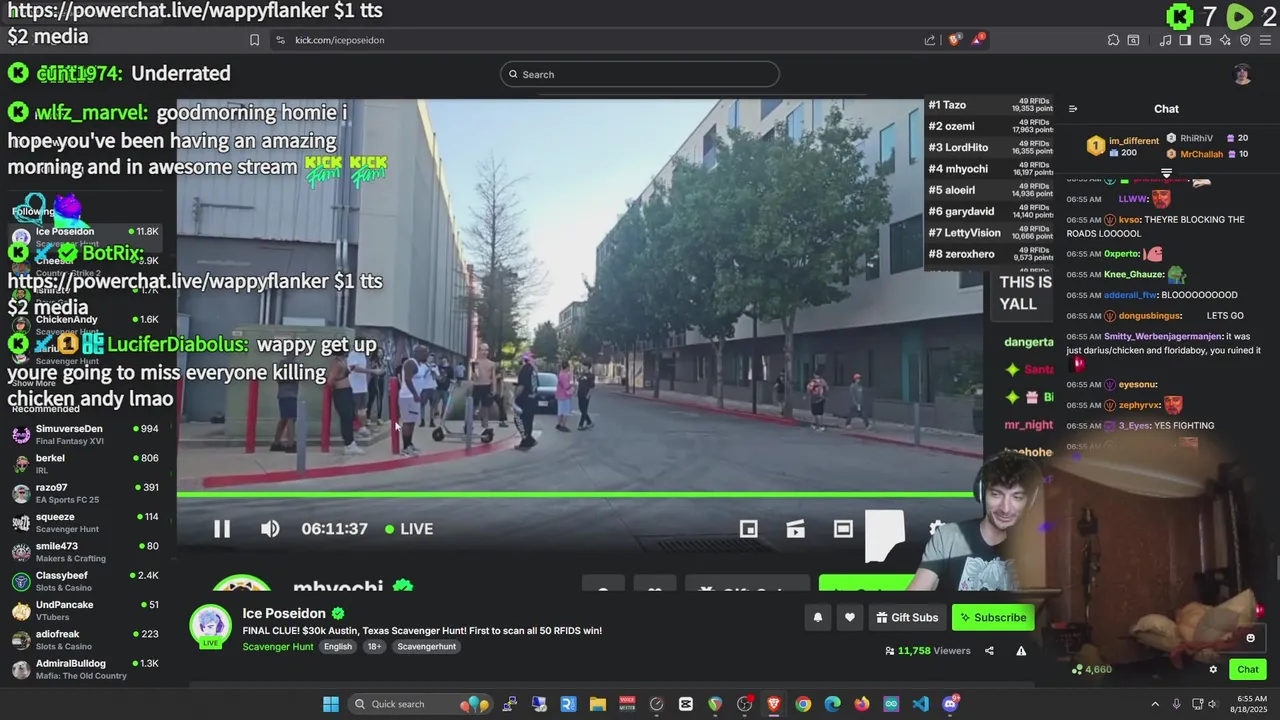
Task: Open Google Chrome from taskbar
Action: [803, 704]
